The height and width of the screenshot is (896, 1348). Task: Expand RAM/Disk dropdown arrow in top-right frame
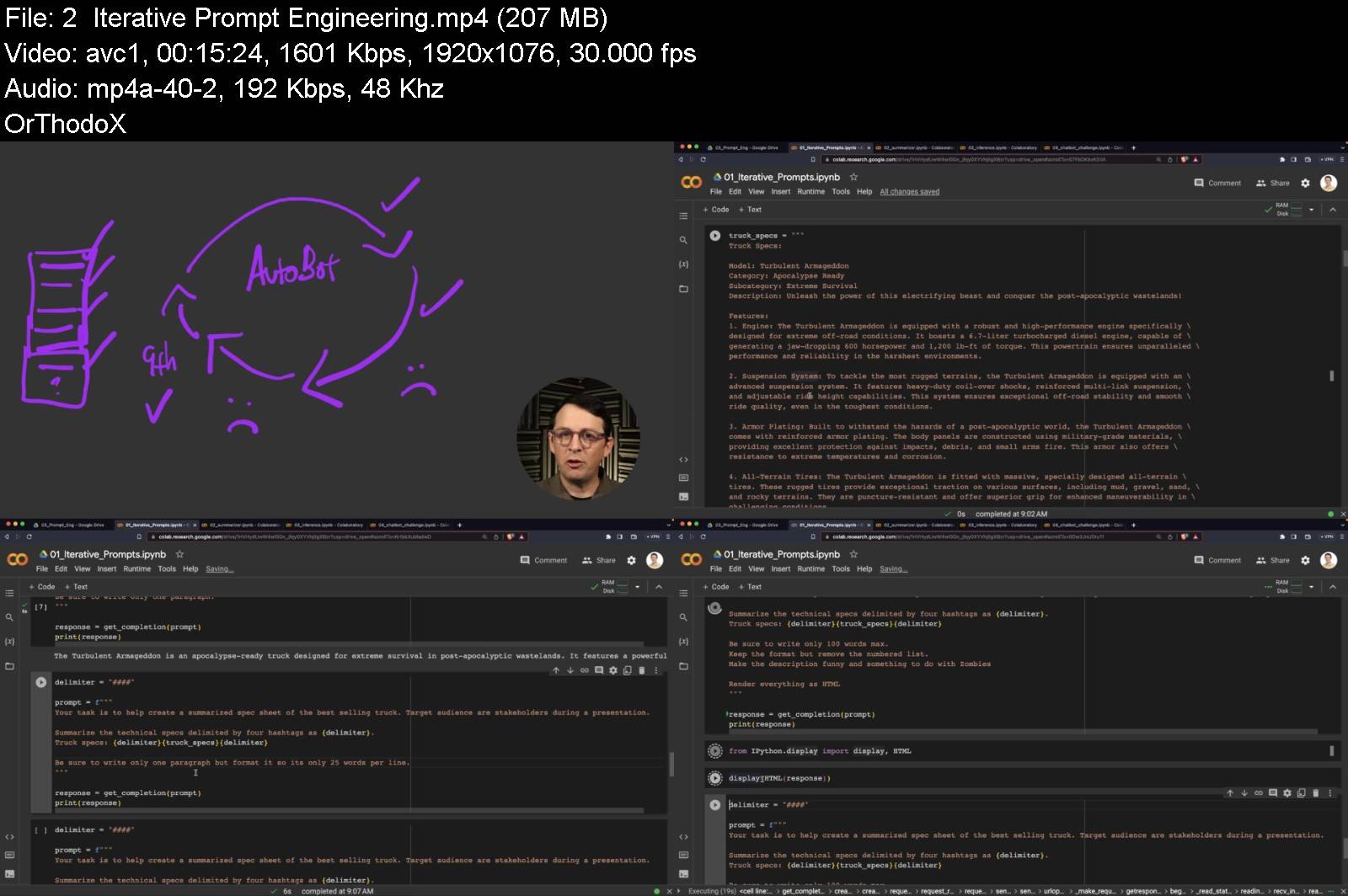[1312, 210]
